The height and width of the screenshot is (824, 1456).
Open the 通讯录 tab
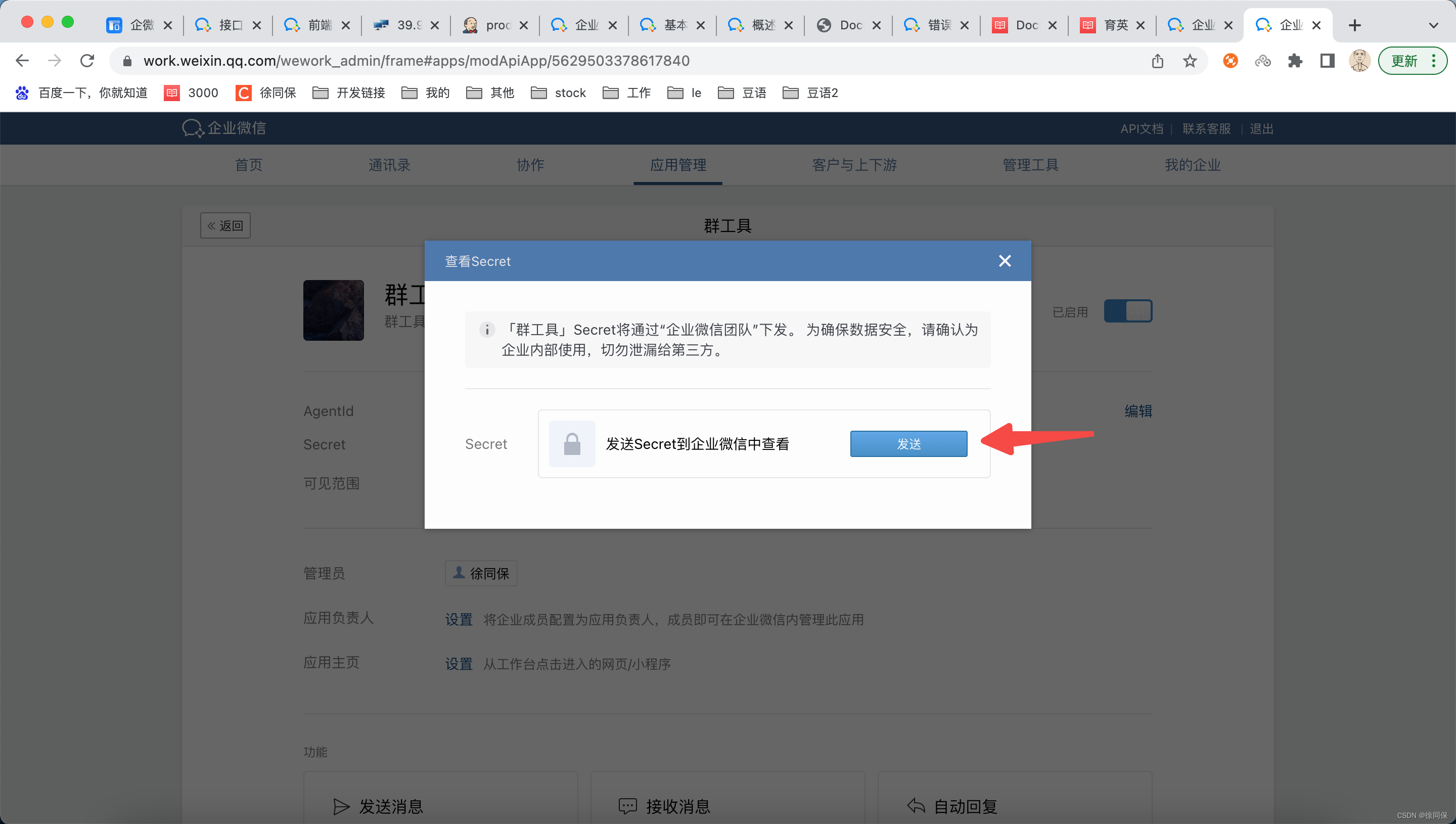389,165
